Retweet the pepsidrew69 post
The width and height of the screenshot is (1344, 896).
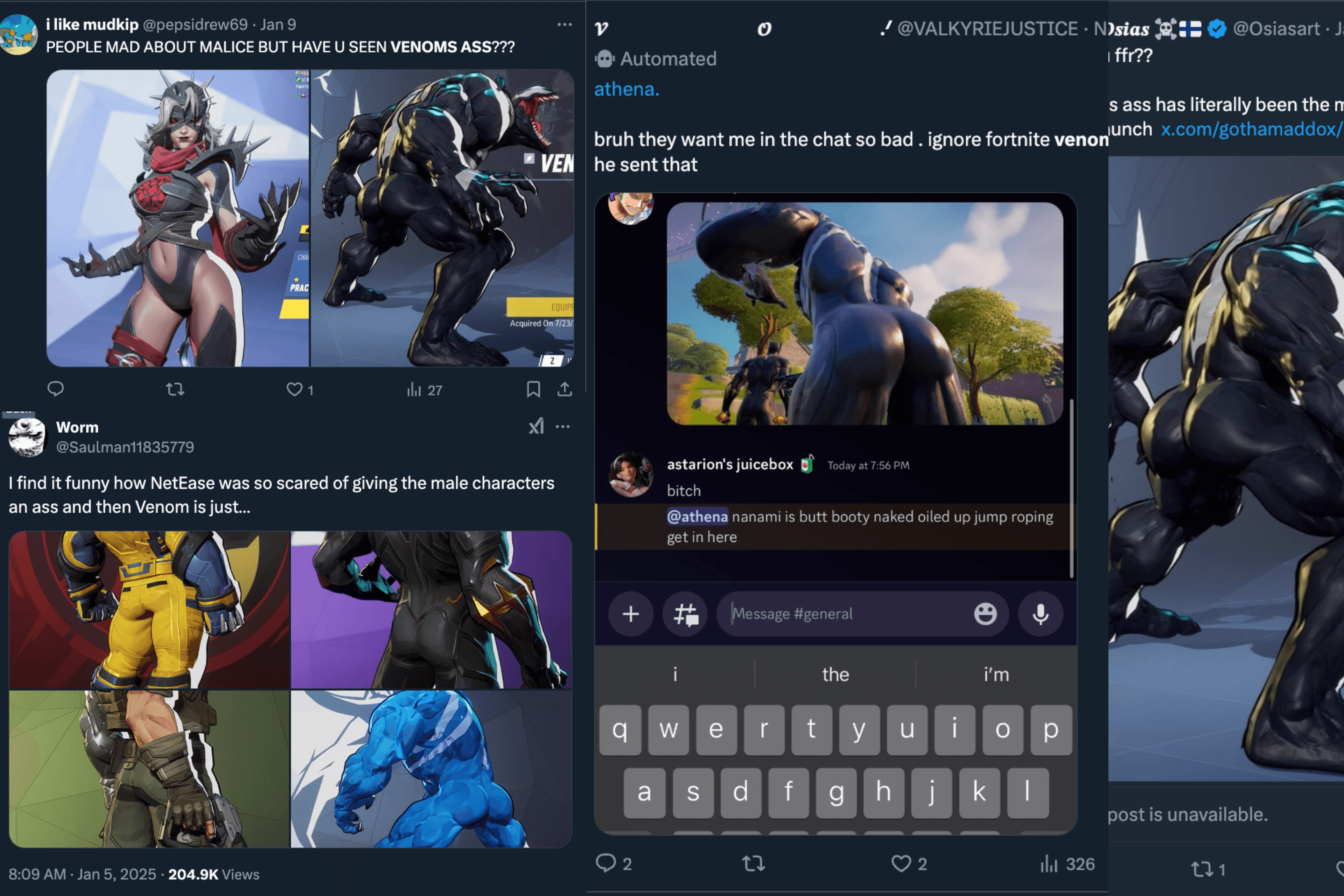coord(175,390)
